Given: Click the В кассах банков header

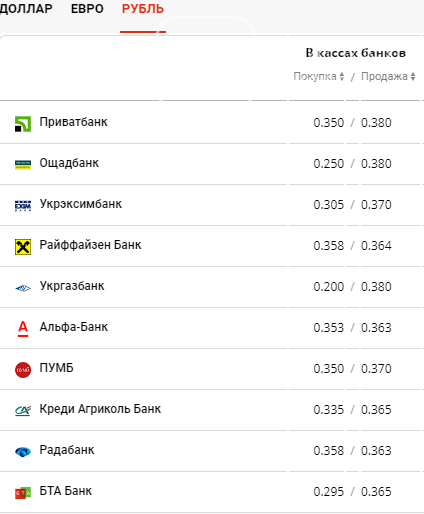Looking at the screenshot, I should point(356,53).
